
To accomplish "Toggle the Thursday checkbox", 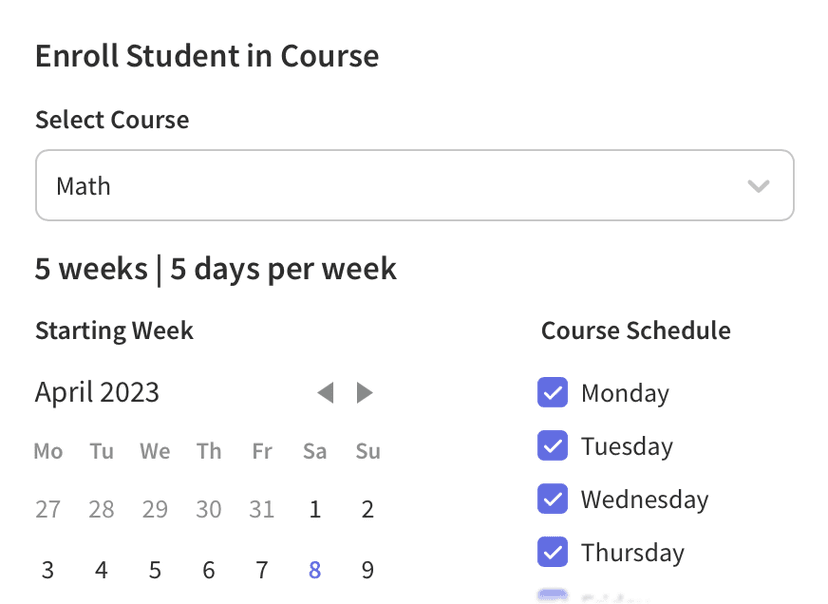I will pyautogui.click(x=552, y=552).
